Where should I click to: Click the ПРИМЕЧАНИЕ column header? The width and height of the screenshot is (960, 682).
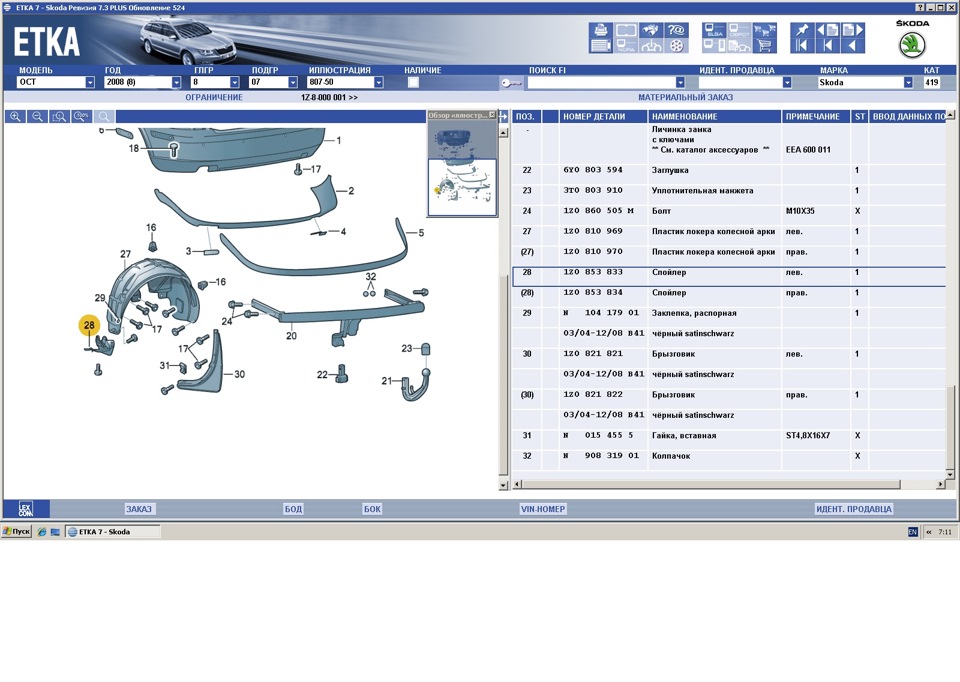816,116
